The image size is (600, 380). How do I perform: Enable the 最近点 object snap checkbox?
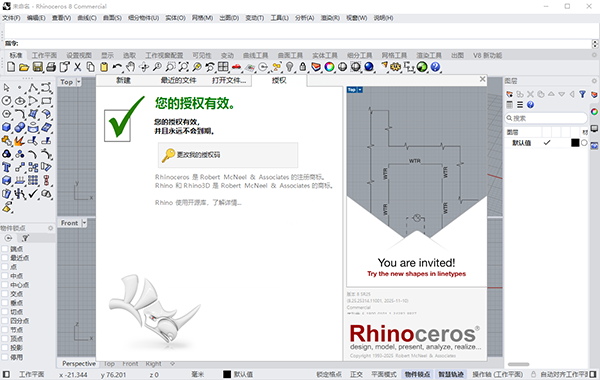click(x=5, y=258)
